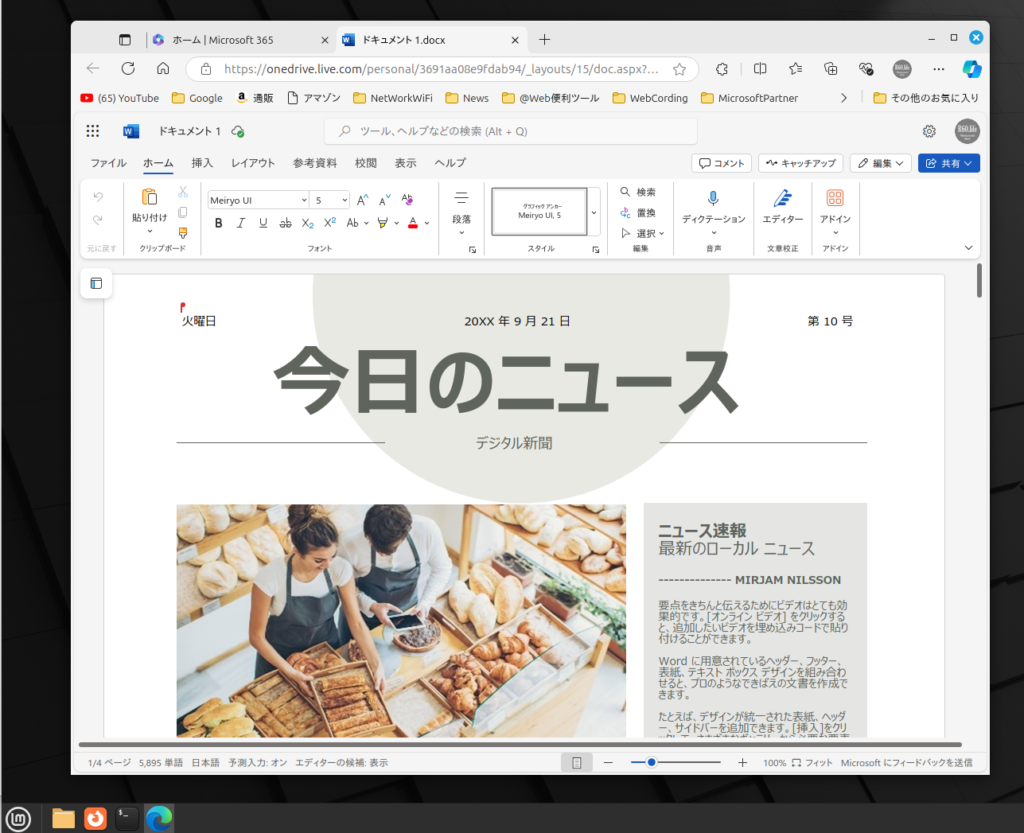Switch to the 挿入 ribbon tab
Image resolution: width=1024 pixels, height=833 pixels.
pyautogui.click(x=202, y=163)
